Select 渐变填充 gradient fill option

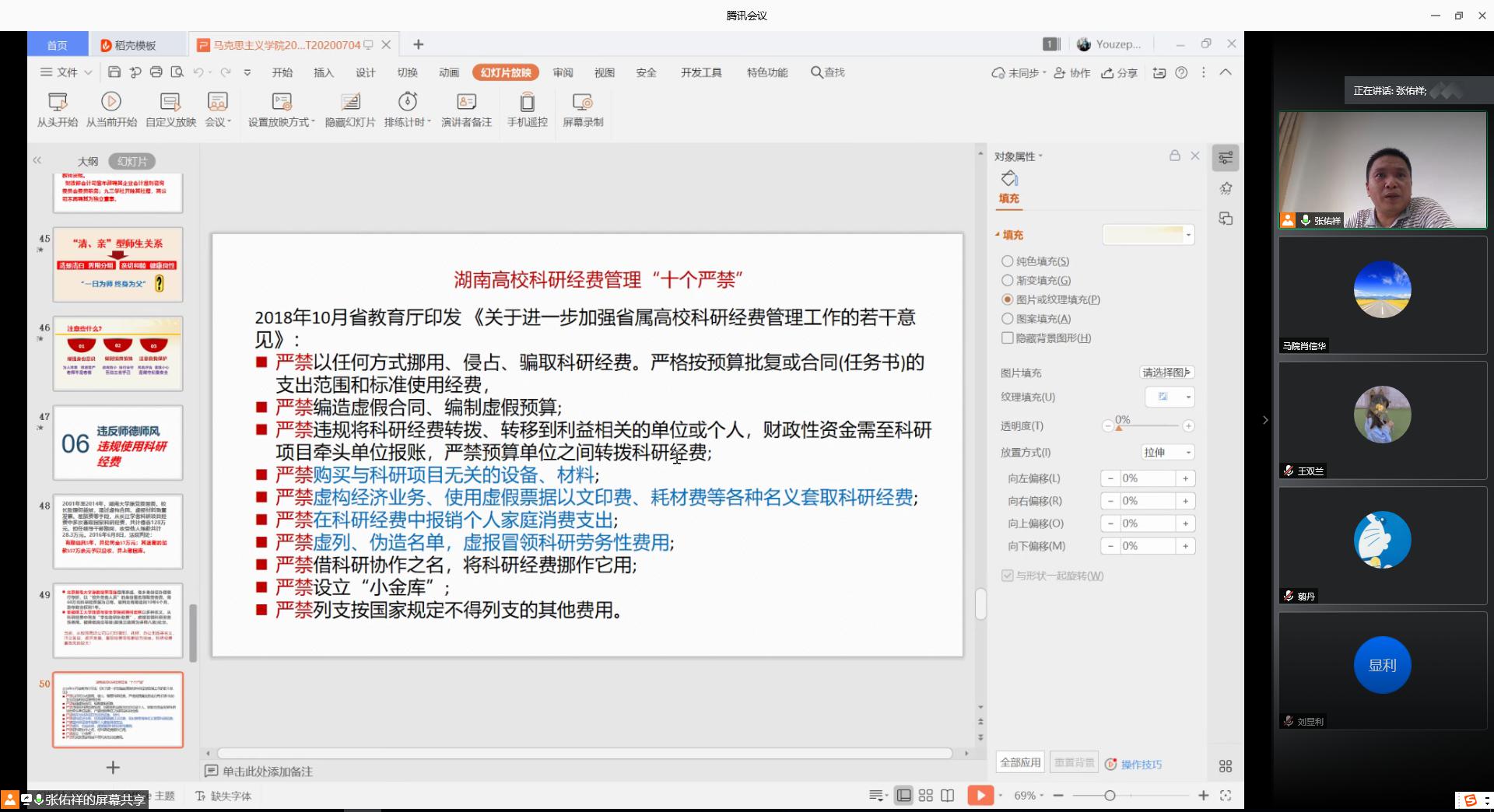coord(1008,281)
